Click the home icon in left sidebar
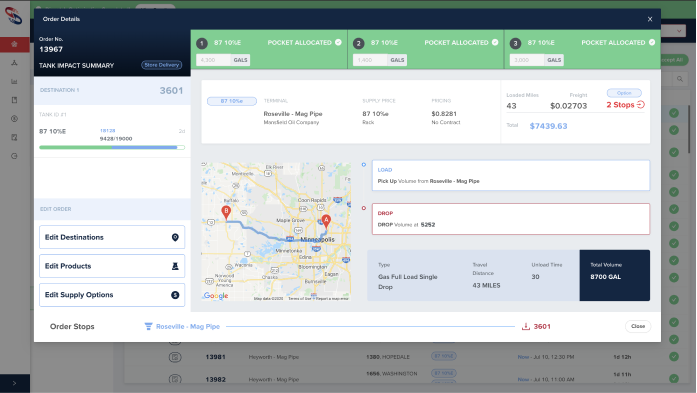697x393 pixels. tap(14, 44)
